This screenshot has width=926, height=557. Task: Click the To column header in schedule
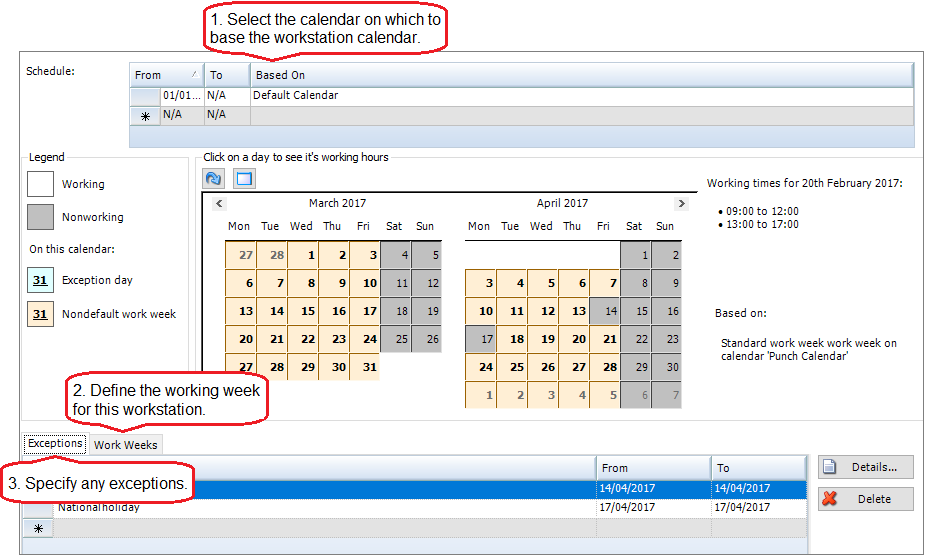click(x=226, y=75)
